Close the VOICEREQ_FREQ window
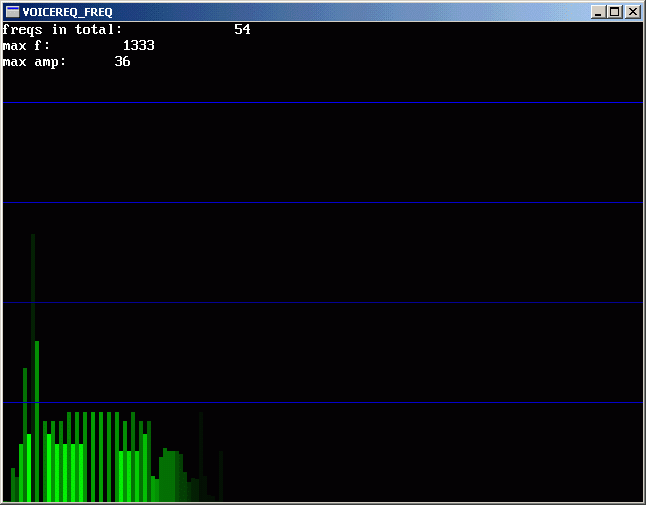This screenshot has height=505, width=646. point(632,12)
